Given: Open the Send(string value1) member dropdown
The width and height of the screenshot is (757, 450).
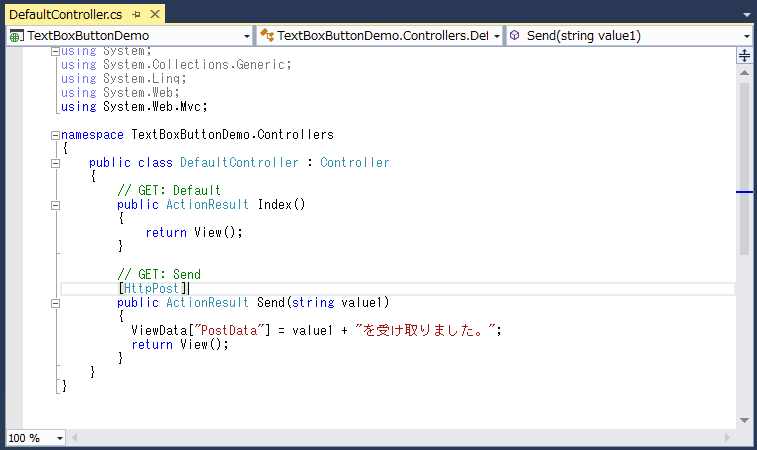Looking at the screenshot, I should tap(746, 36).
